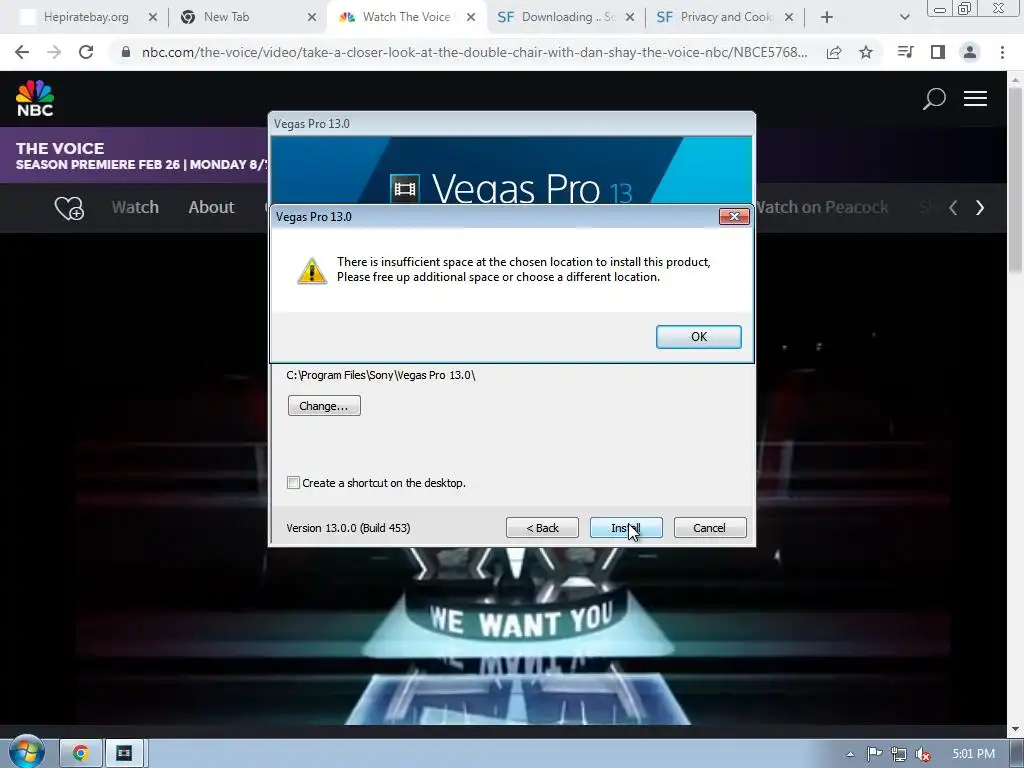The image size is (1024, 768).
Task: Open the Windows Start button
Action: tap(26, 752)
